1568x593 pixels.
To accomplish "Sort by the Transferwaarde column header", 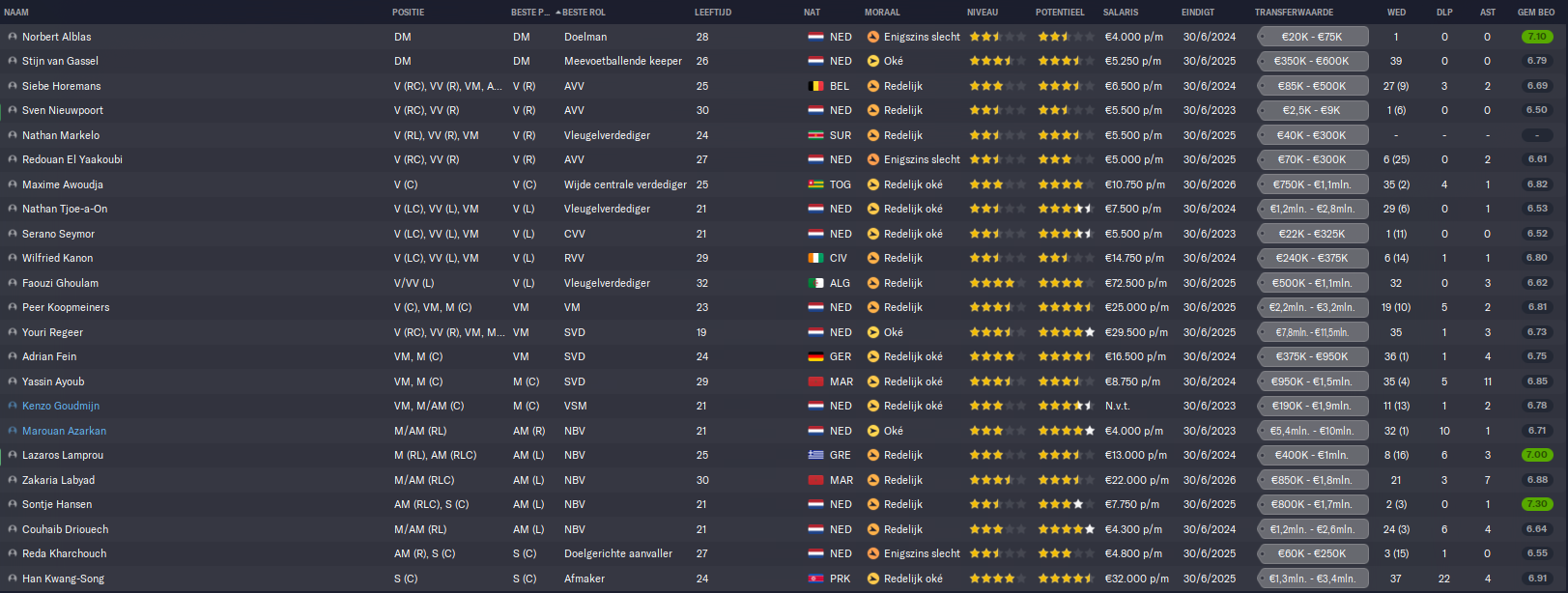I will (1294, 13).
